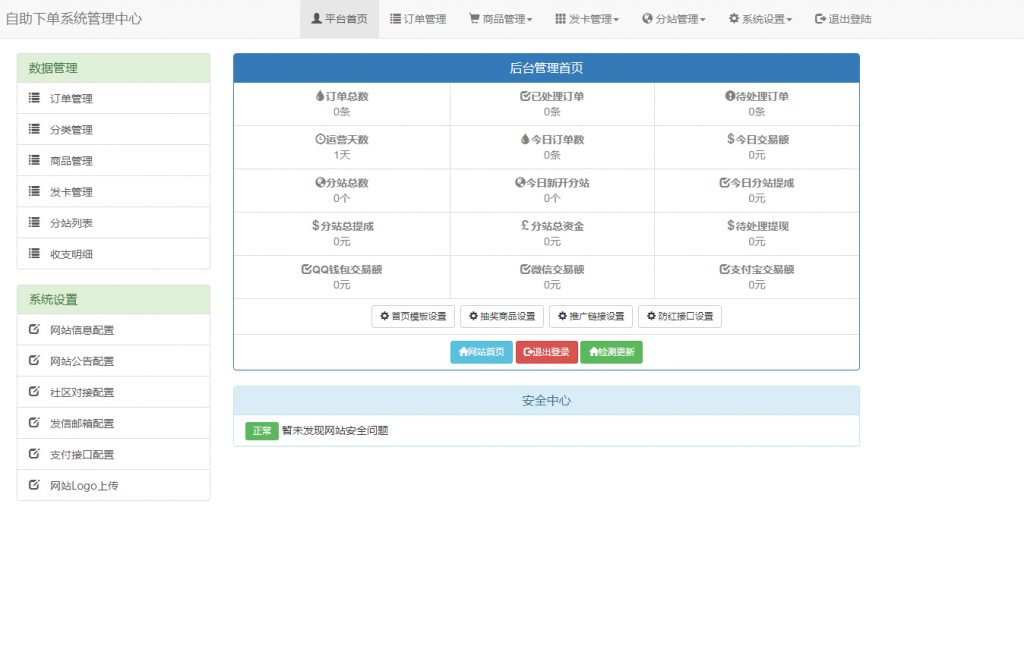
Task: Click the 自助下单系统管理中心 brand title
Action: point(74,19)
